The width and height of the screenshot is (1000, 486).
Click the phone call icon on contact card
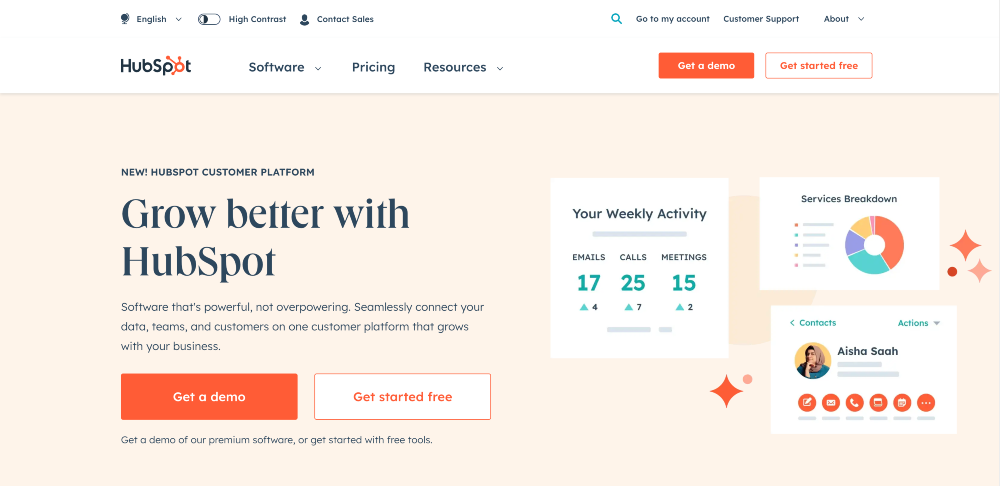point(855,402)
